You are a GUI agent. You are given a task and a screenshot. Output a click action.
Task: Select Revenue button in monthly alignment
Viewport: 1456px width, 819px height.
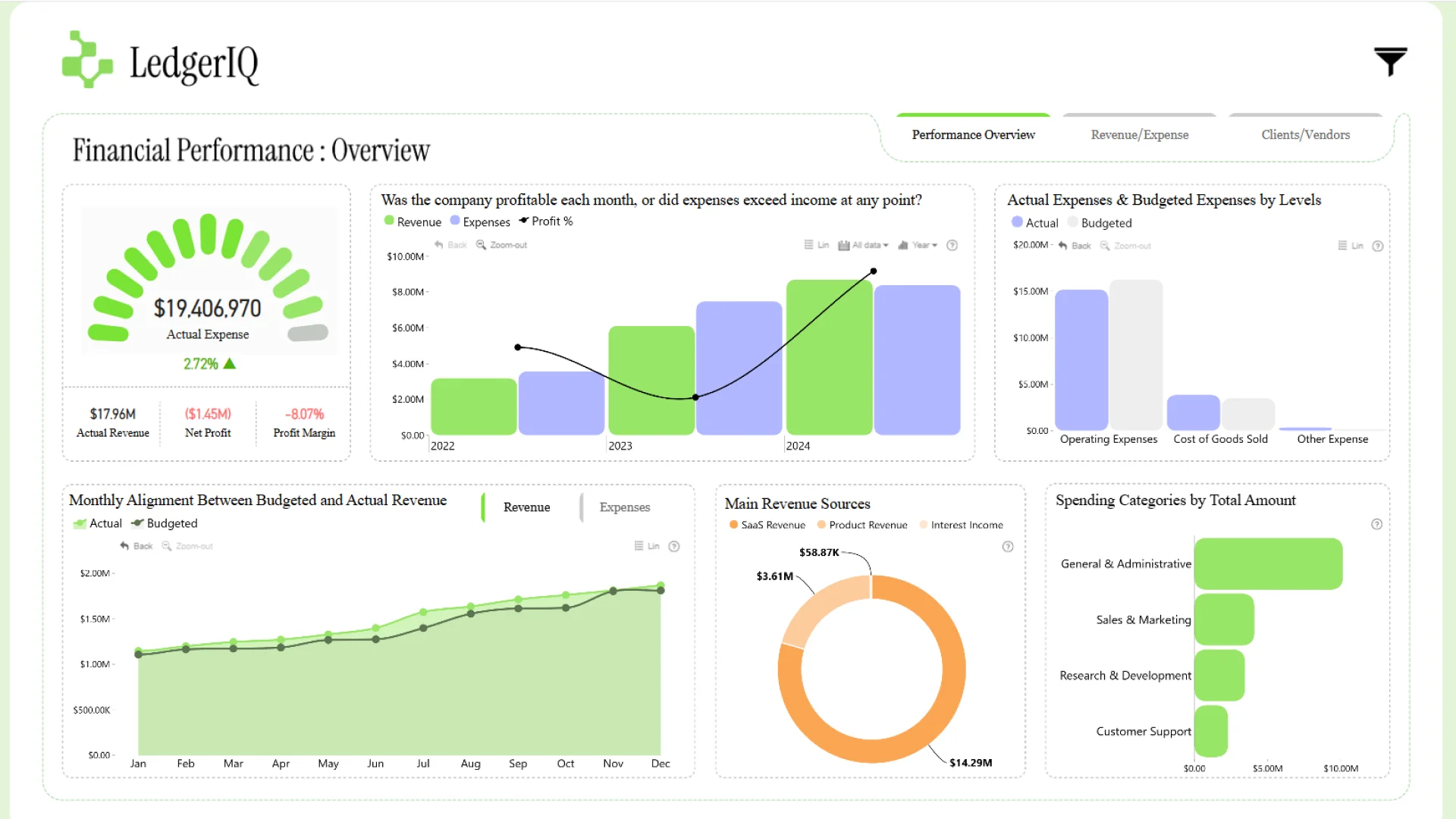[x=526, y=507]
